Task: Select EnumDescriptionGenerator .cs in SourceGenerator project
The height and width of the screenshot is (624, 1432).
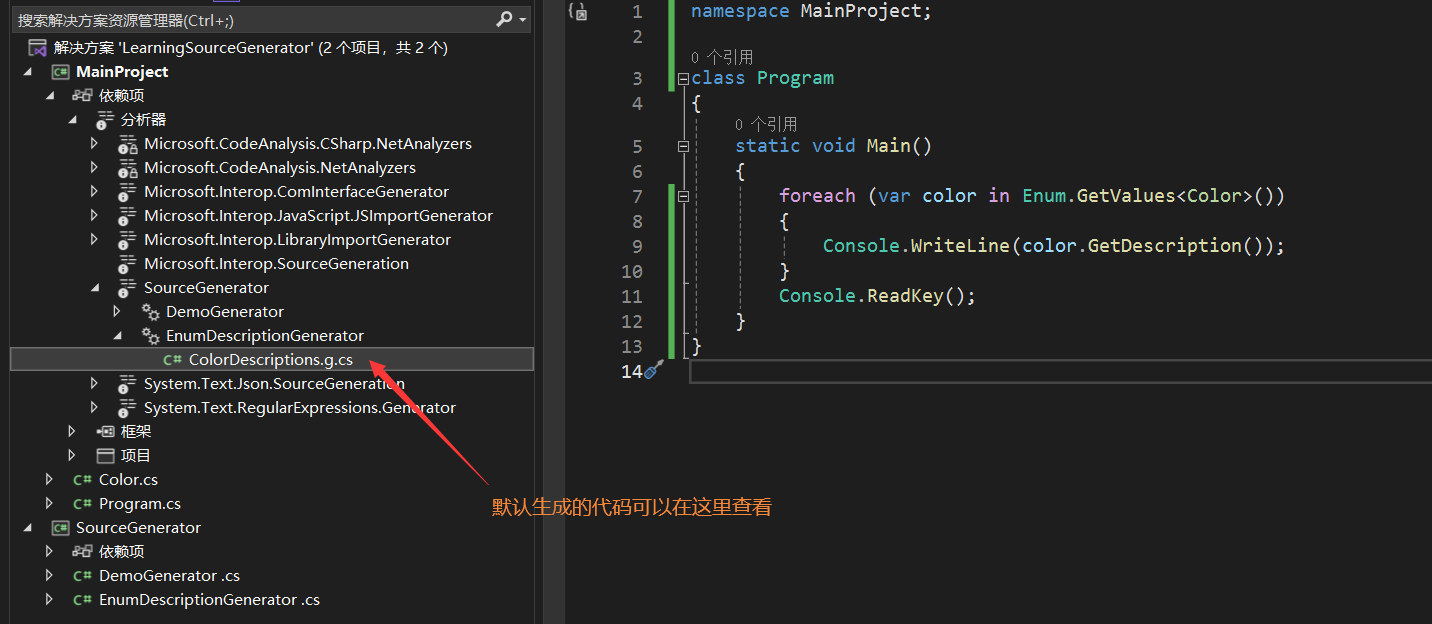Action: (x=209, y=600)
